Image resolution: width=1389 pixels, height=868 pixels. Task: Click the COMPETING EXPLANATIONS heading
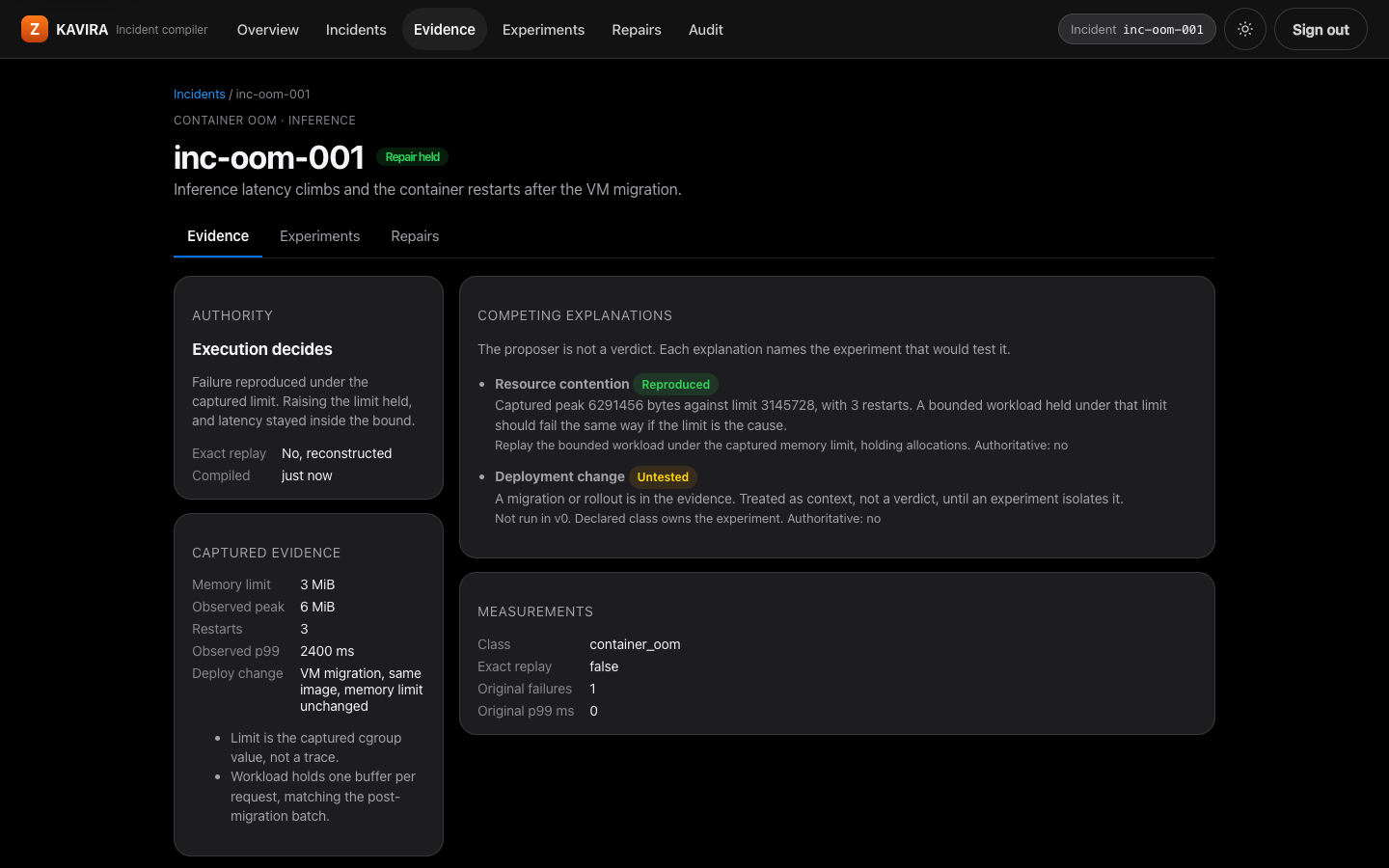point(575,315)
